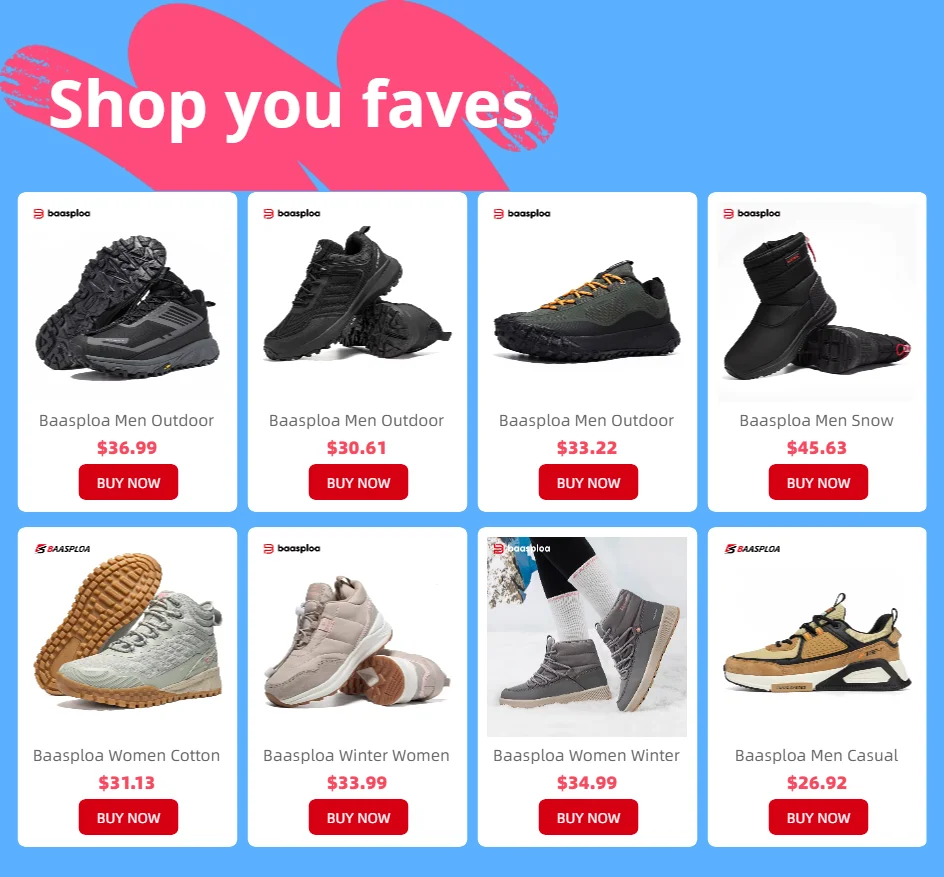Click the Shop you faves banner heading
Viewport: 944px width, 877px height.
point(291,105)
